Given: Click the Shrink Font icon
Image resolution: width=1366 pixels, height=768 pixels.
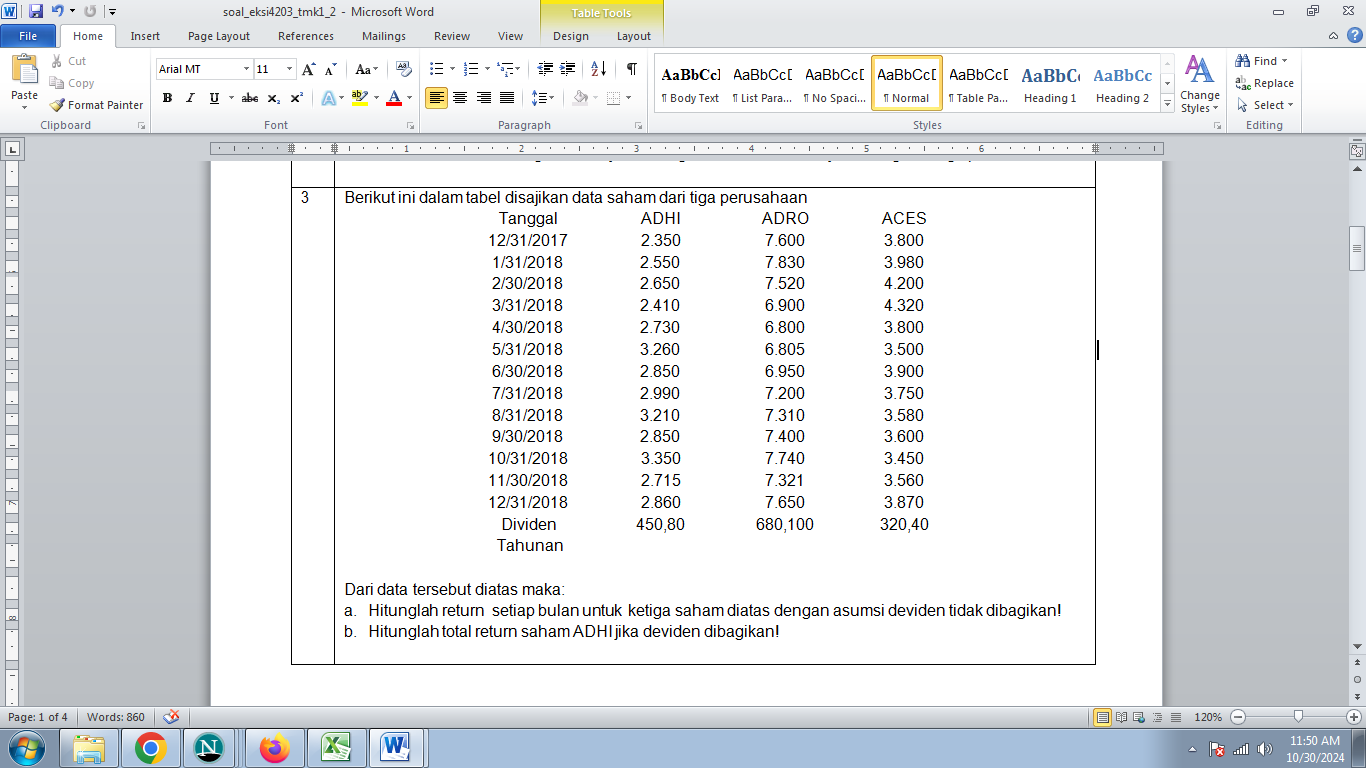Looking at the screenshot, I should [330, 69].
